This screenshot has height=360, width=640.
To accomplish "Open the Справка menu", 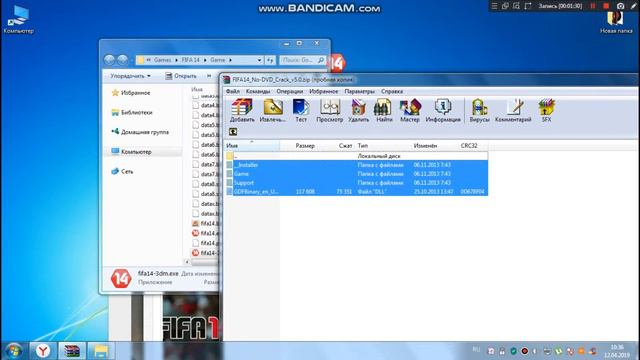I will coord(392,91).
